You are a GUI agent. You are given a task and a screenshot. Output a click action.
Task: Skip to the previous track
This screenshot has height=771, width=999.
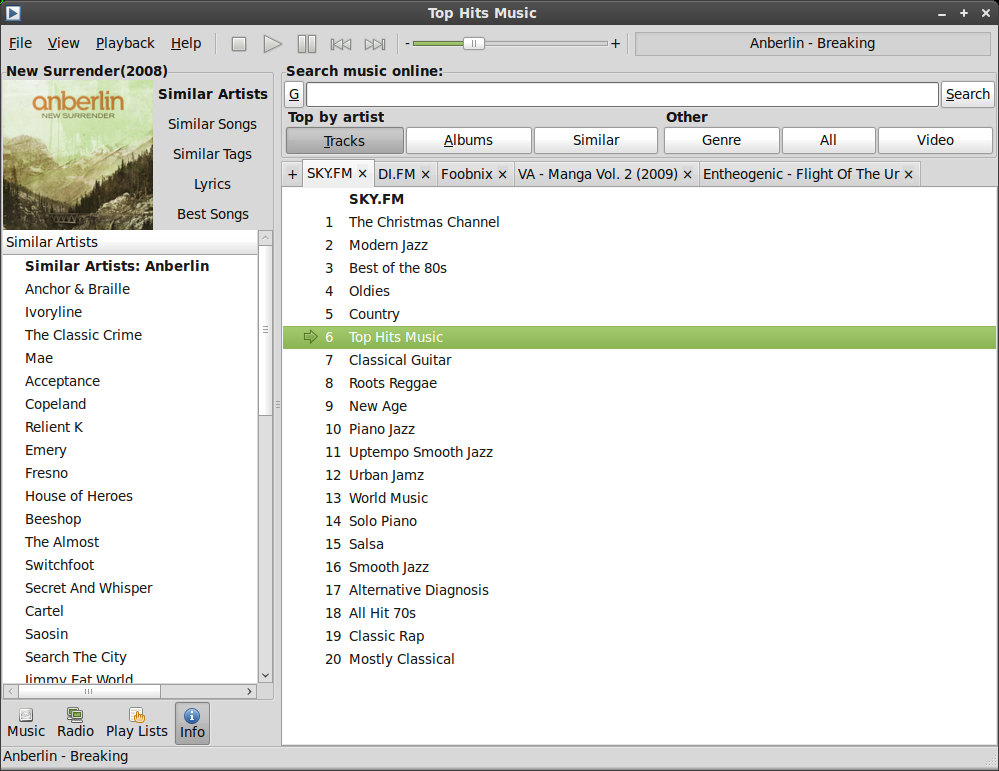(341, 43)
